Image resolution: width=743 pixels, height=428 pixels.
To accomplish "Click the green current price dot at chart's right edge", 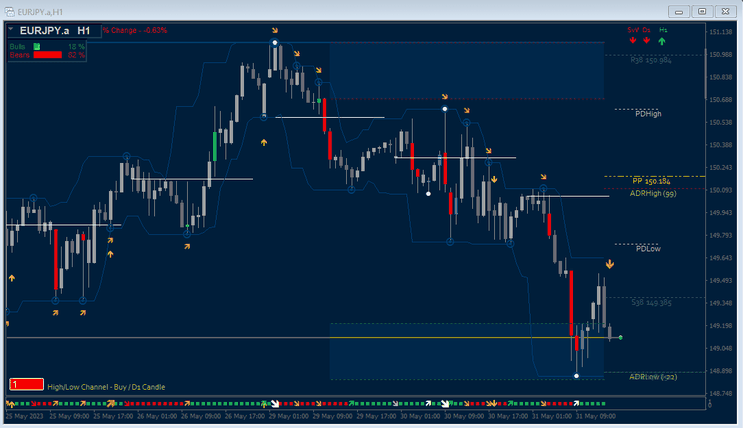I will 620,337.
